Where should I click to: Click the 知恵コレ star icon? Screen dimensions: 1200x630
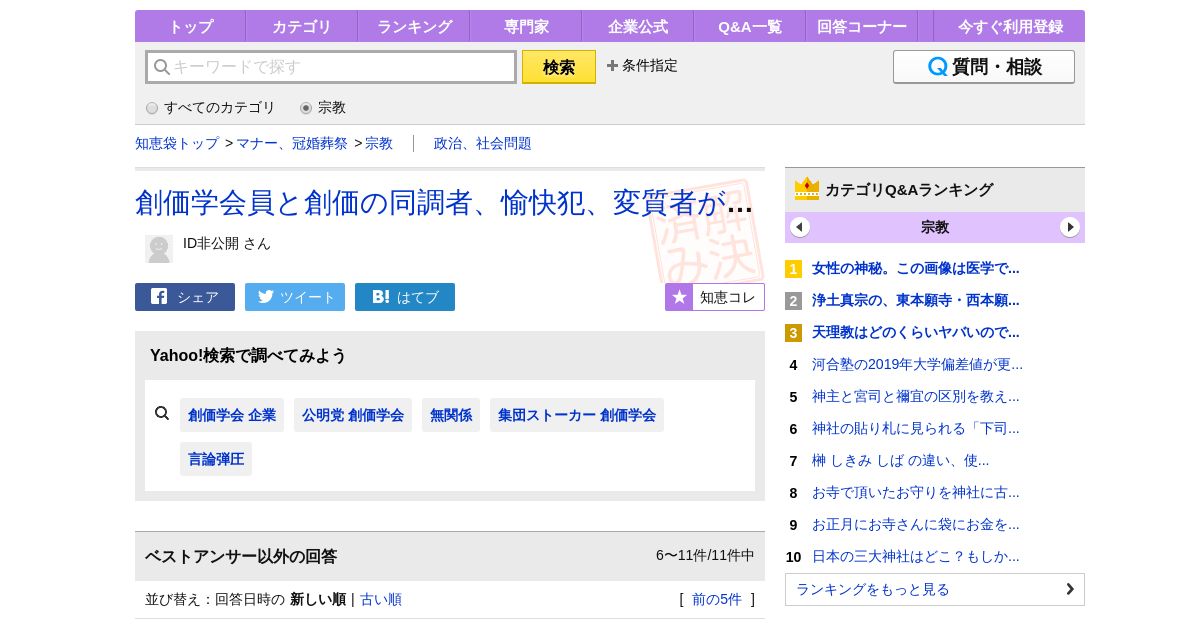coord(679,297)
